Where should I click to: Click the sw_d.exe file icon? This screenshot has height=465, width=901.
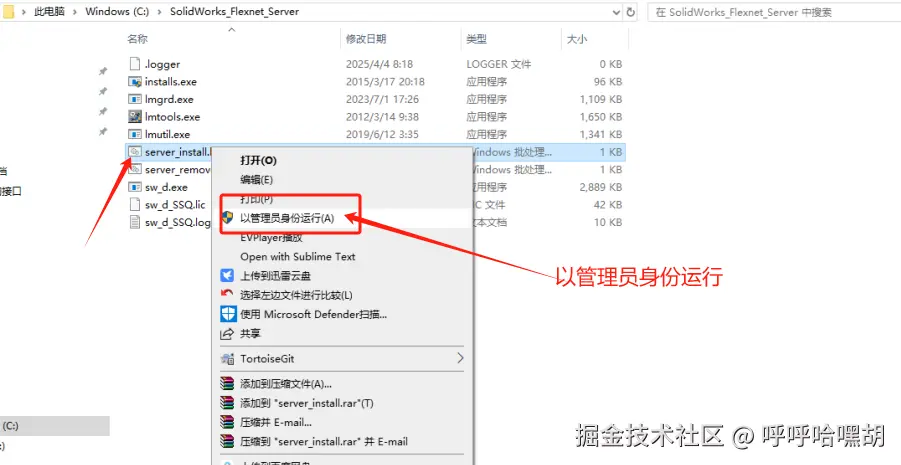click(x=134, y=187)
